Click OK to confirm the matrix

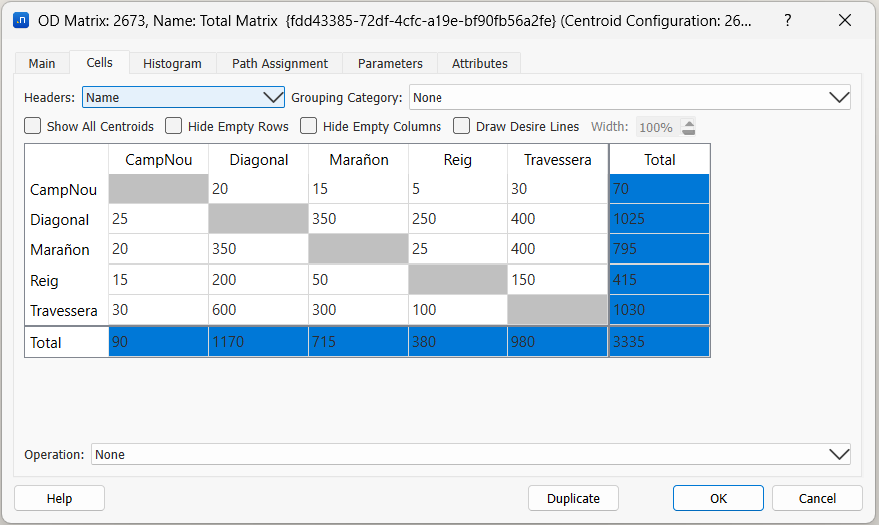coord(718,498)
